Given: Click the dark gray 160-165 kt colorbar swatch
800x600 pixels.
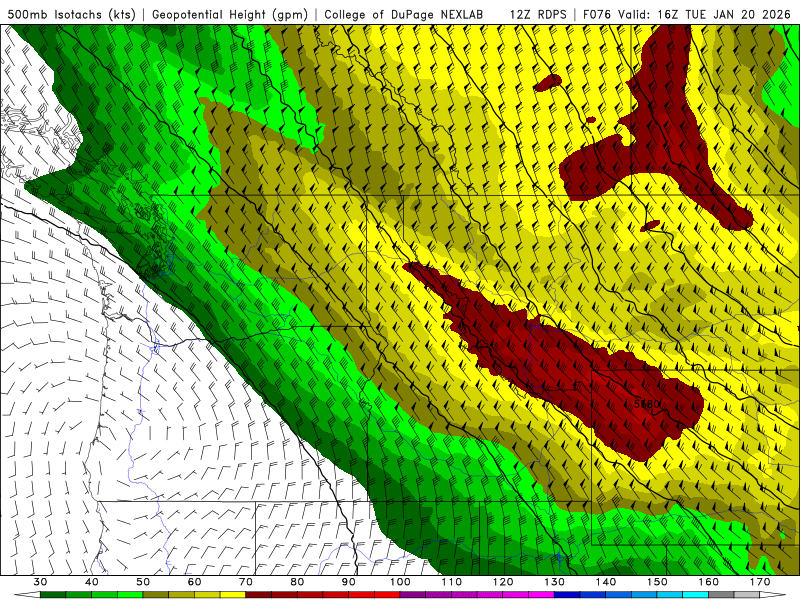Looking at the screenshot, I should 721,595.
